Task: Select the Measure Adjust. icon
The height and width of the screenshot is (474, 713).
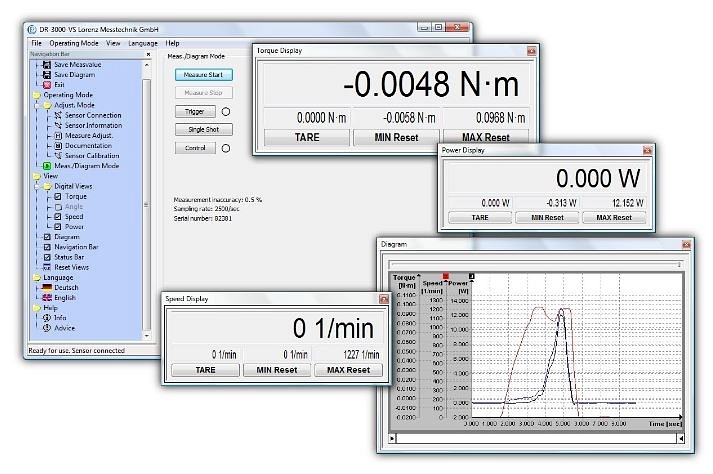Action: coord(58,136)
